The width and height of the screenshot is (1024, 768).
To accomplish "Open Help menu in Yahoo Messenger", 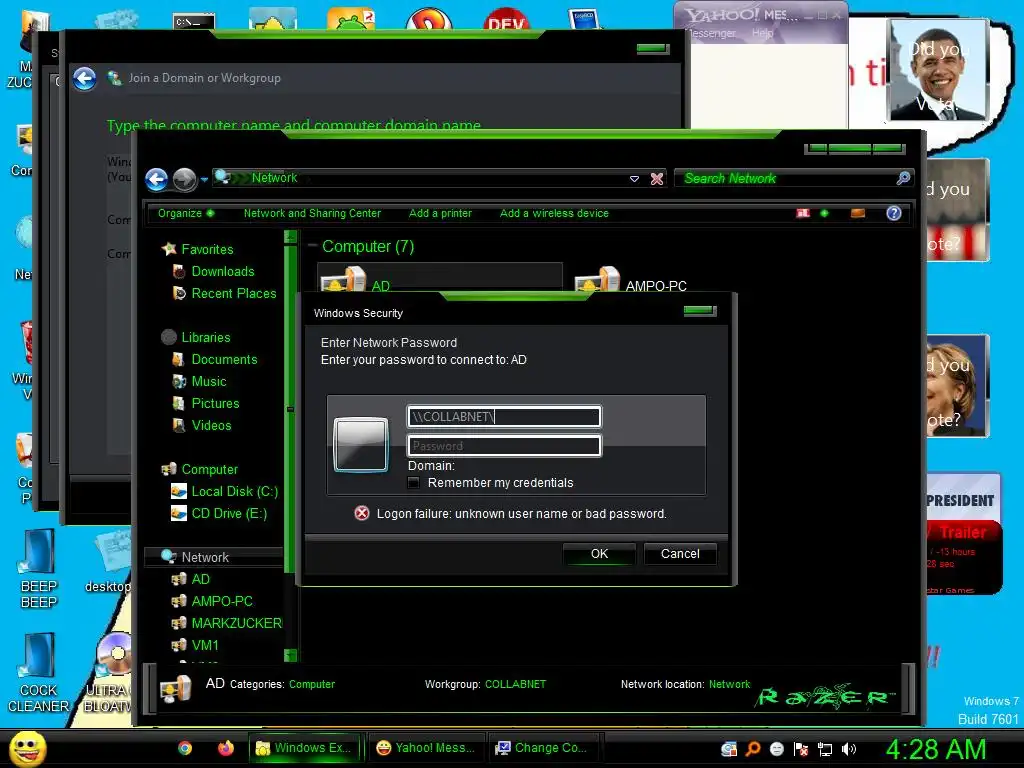I will (x=762, y=33).
